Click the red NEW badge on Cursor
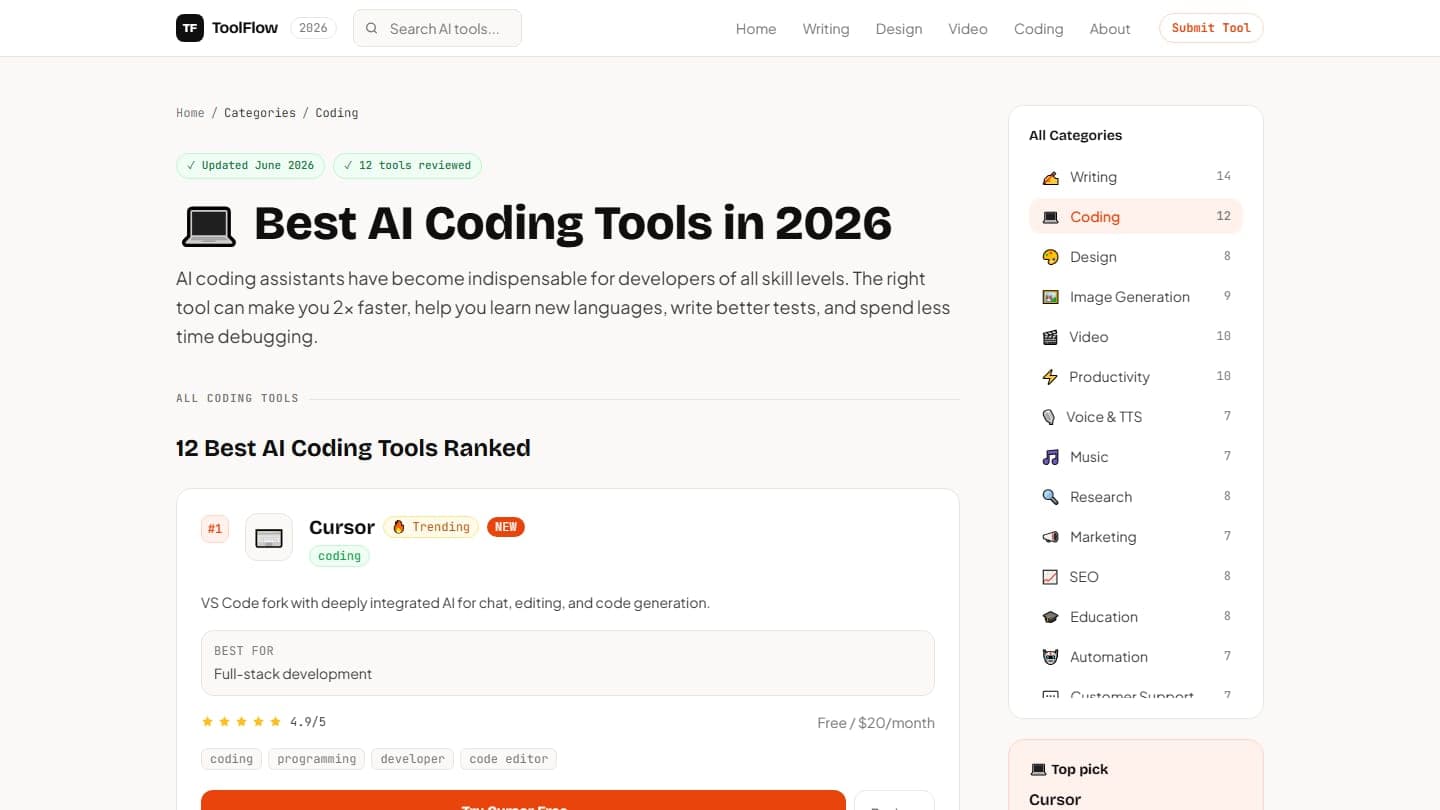 tap(506, 527)
